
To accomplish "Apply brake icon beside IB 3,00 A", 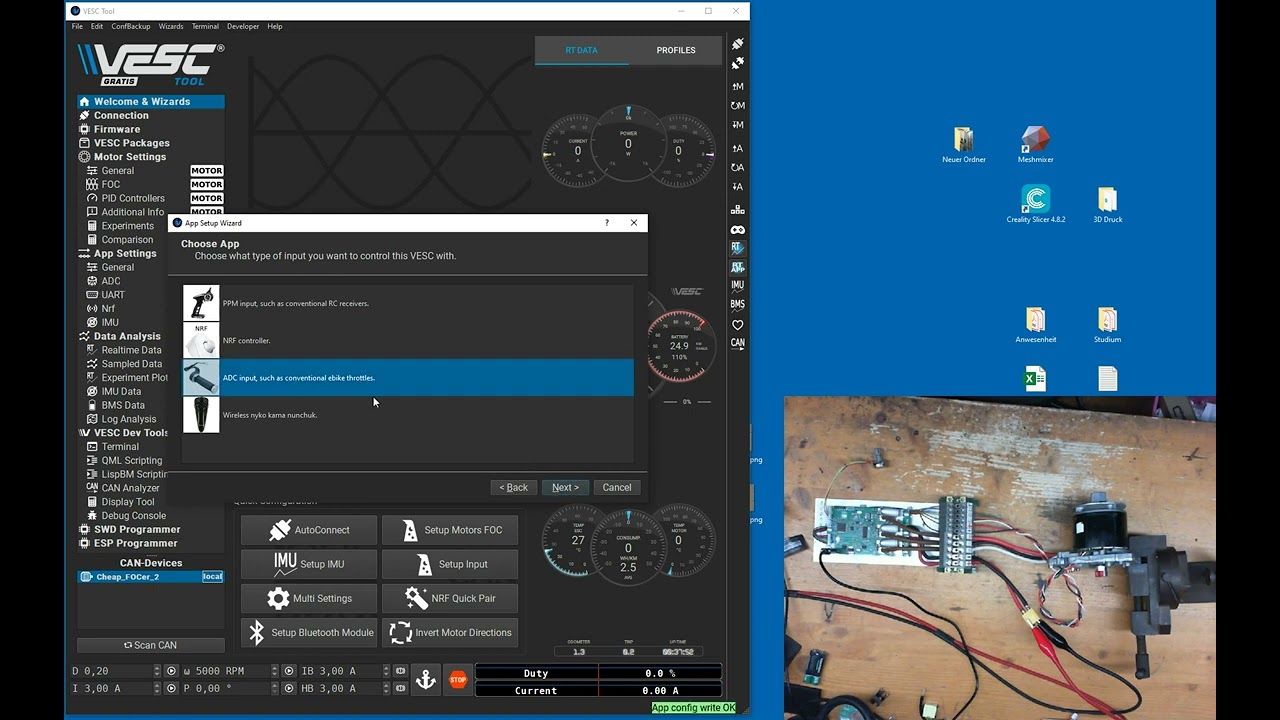I will point(401,671).
